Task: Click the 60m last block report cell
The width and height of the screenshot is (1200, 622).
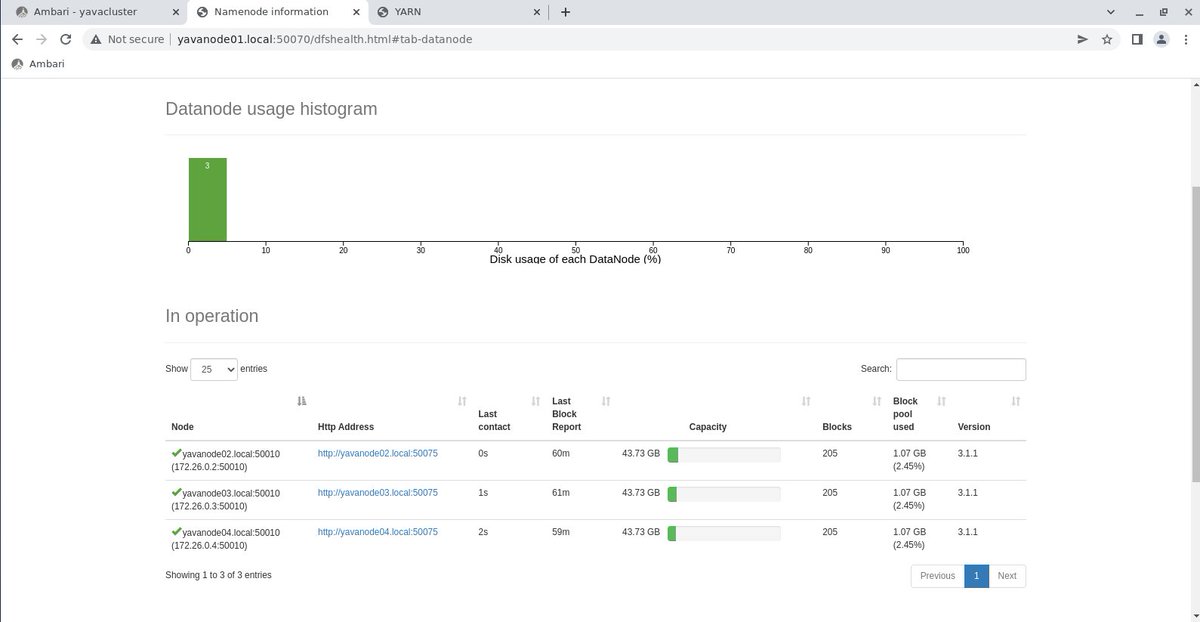Action: pyautogui.click(x=560, y=453)
